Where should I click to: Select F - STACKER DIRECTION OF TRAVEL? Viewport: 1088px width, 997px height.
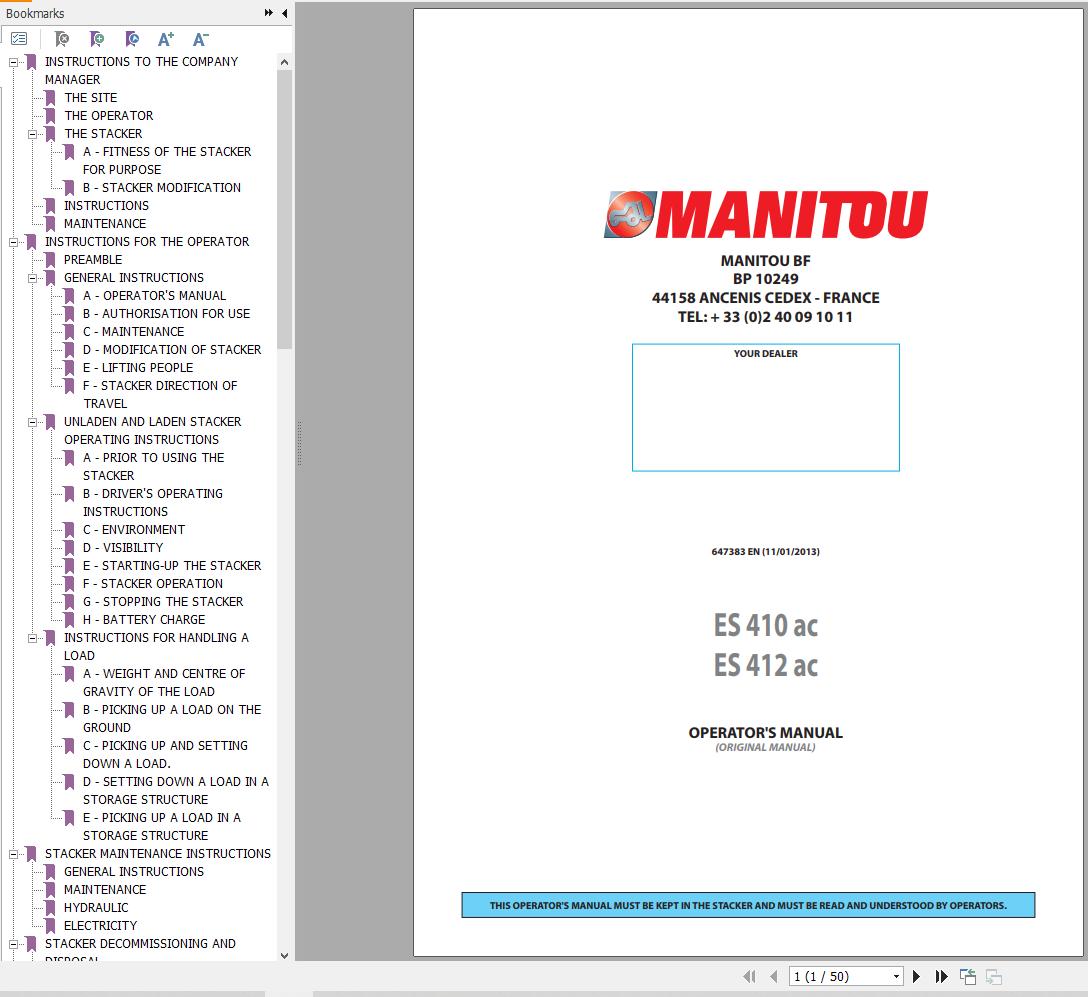coord(160,394)
